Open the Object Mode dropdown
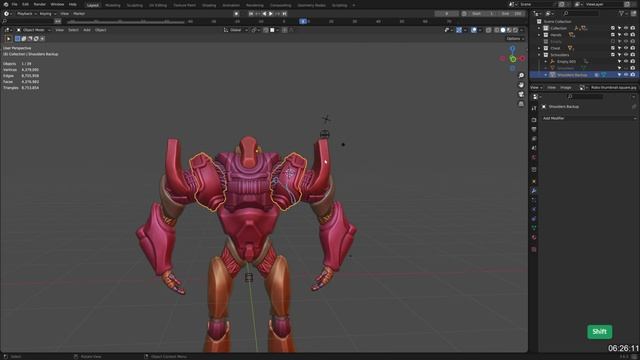The image size is (640, 360). tap(33, 30)
